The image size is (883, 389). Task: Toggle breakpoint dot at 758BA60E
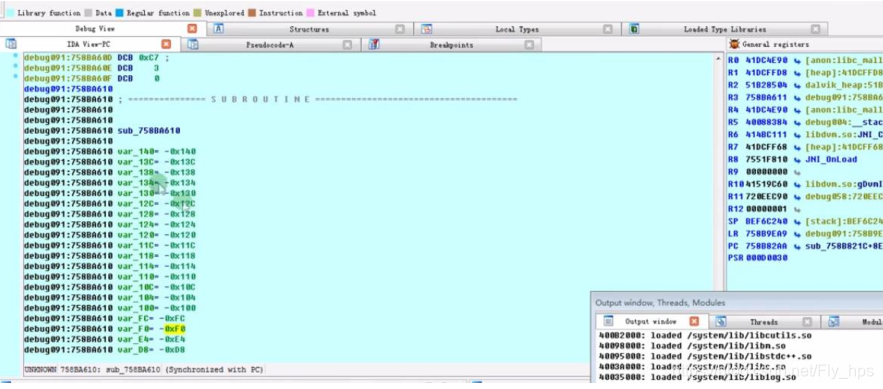[15, 67]
